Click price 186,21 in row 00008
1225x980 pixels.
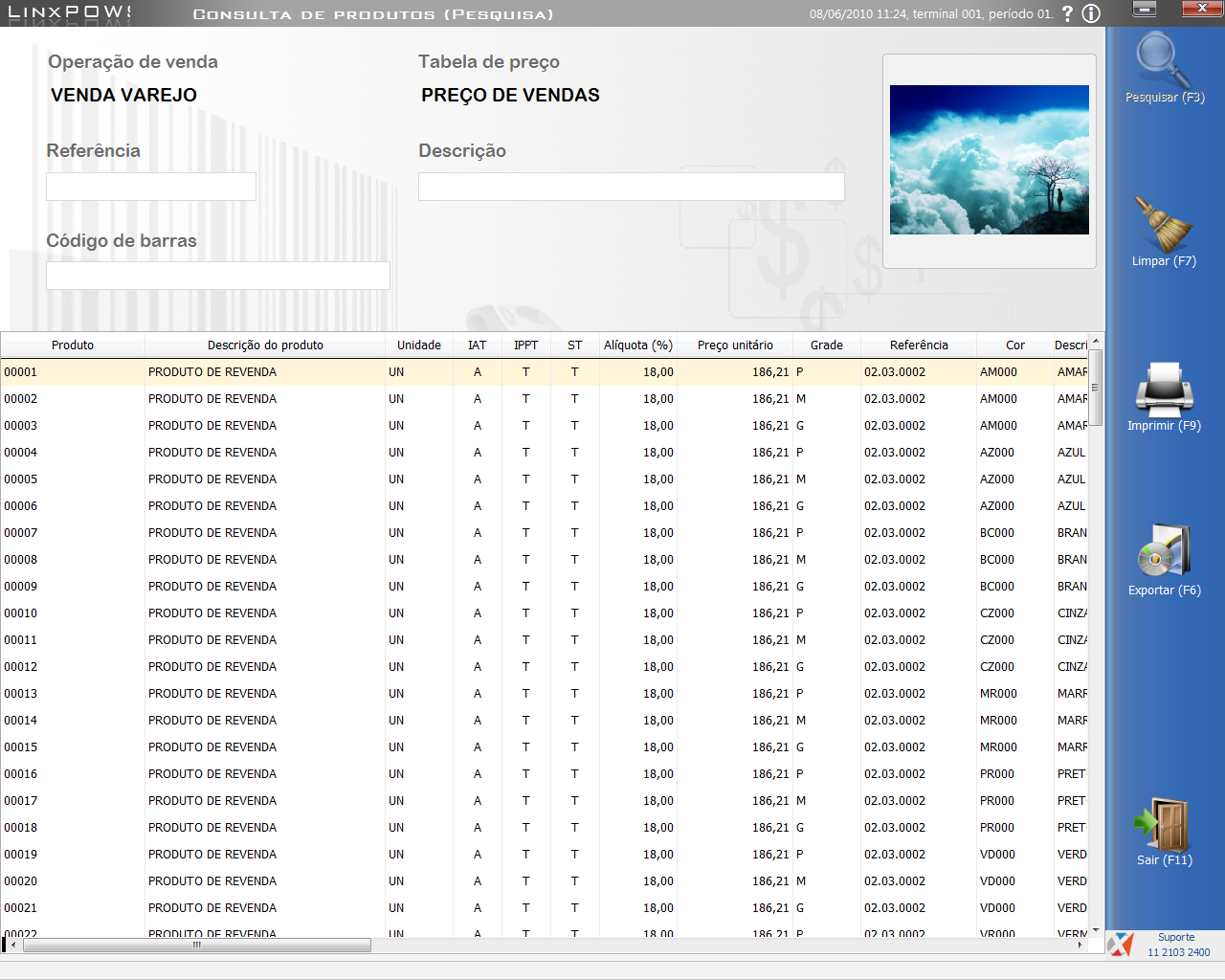770,560
